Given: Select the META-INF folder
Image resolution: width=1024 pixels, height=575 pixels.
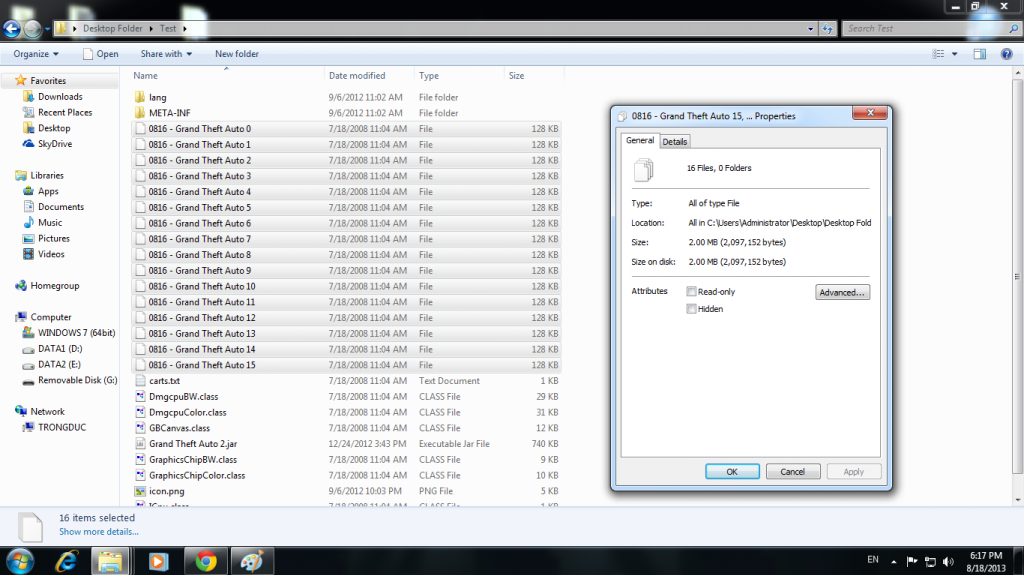Looking at the screenshot, I should (169, 113).
